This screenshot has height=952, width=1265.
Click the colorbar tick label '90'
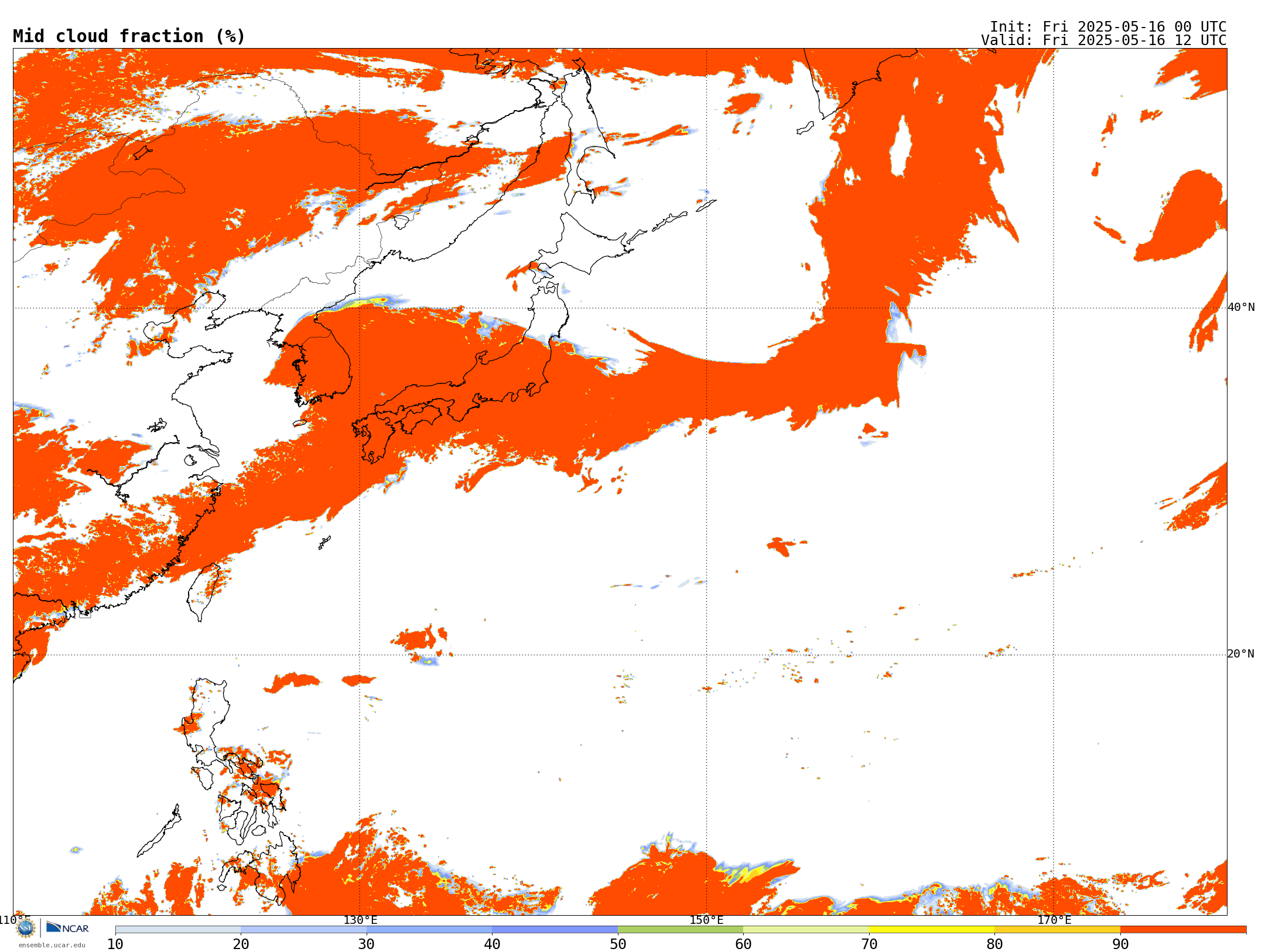[1120, 944]
